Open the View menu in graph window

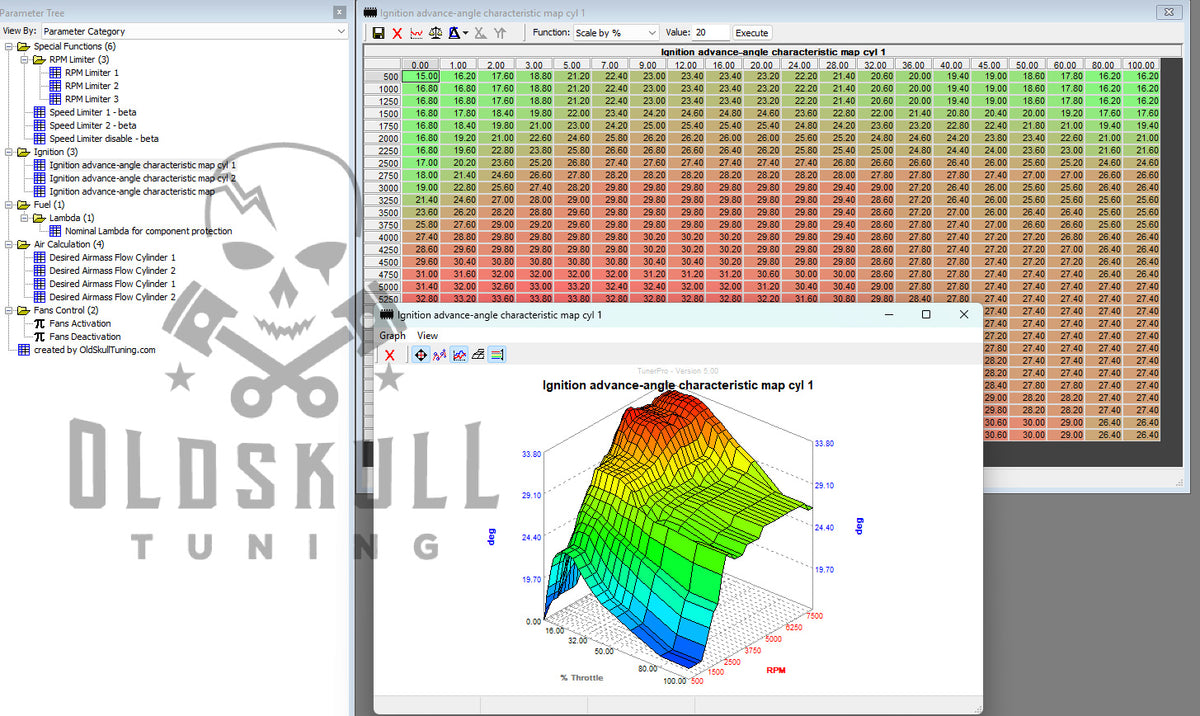[427, 336]
